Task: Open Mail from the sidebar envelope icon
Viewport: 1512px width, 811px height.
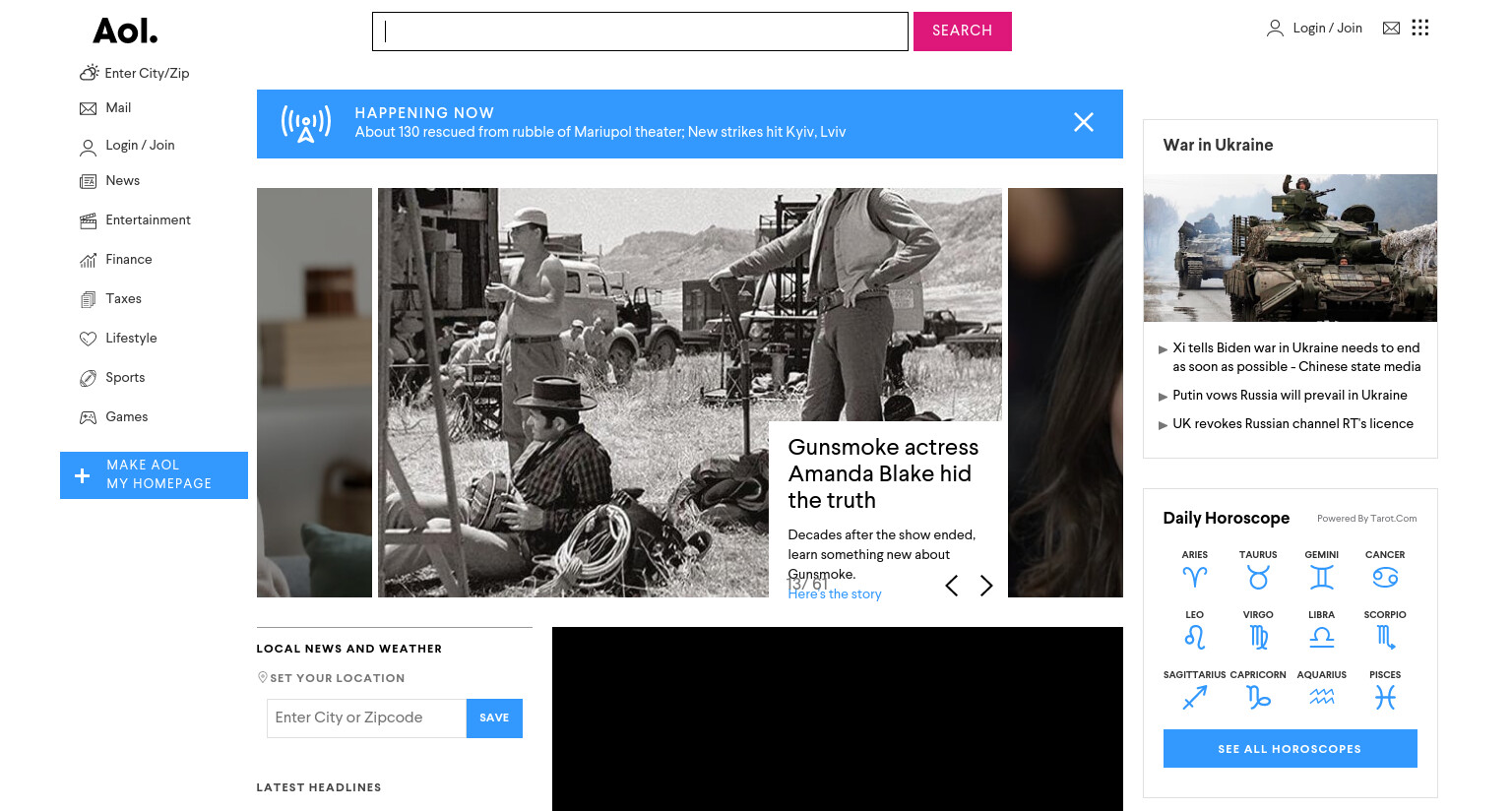Action: 89,108
